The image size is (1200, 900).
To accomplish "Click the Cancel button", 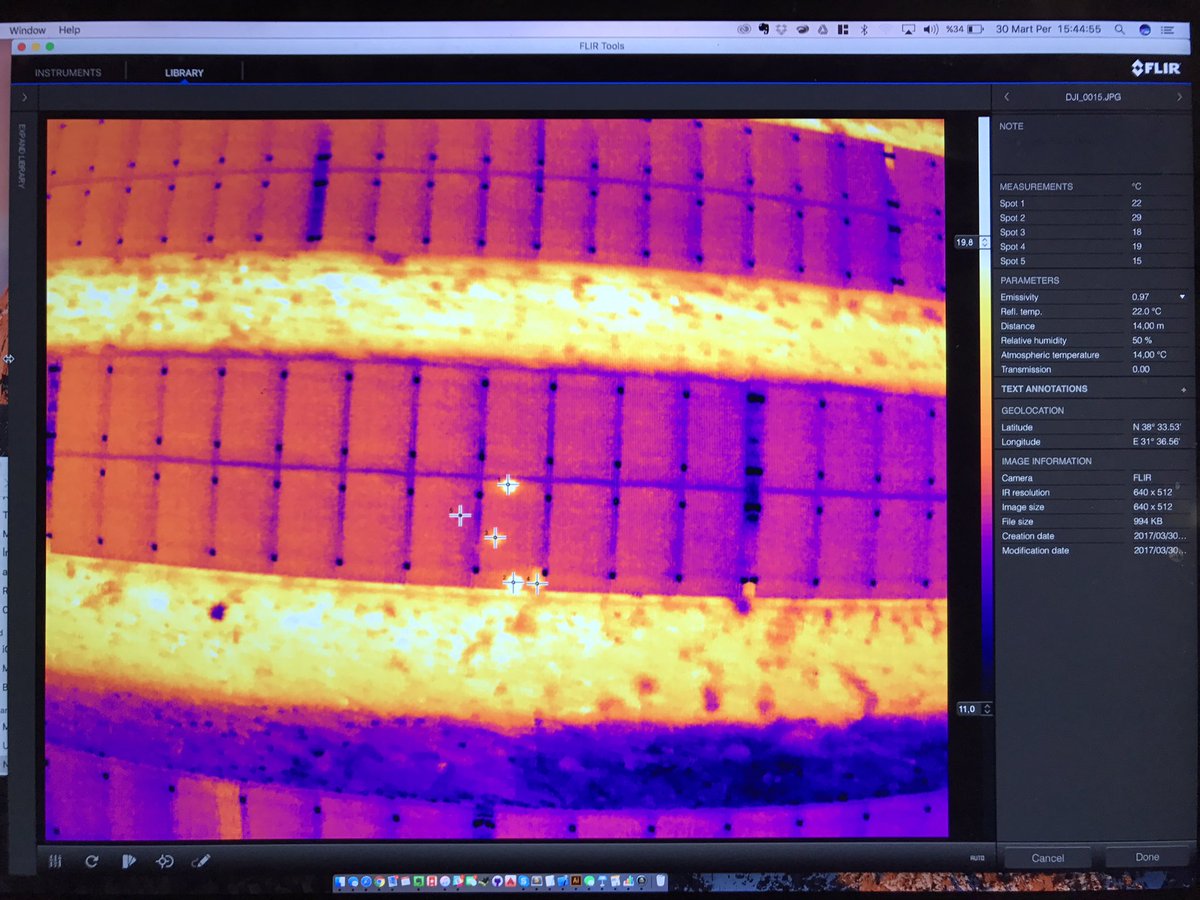I will click(x=1048, y=858).
